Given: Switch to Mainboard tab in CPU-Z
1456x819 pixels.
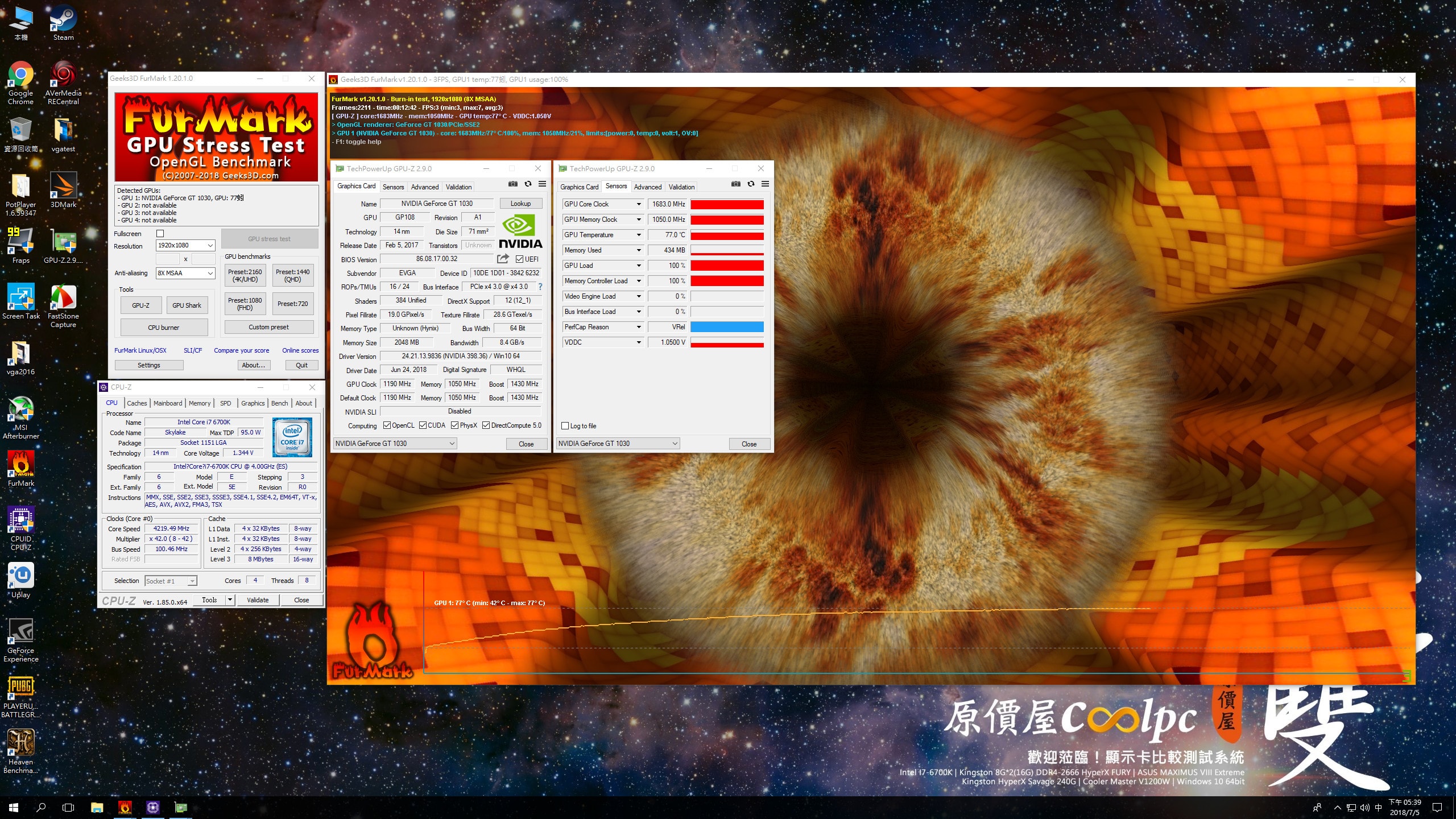Looking at the screenshot, I should (x=168, y=403).
